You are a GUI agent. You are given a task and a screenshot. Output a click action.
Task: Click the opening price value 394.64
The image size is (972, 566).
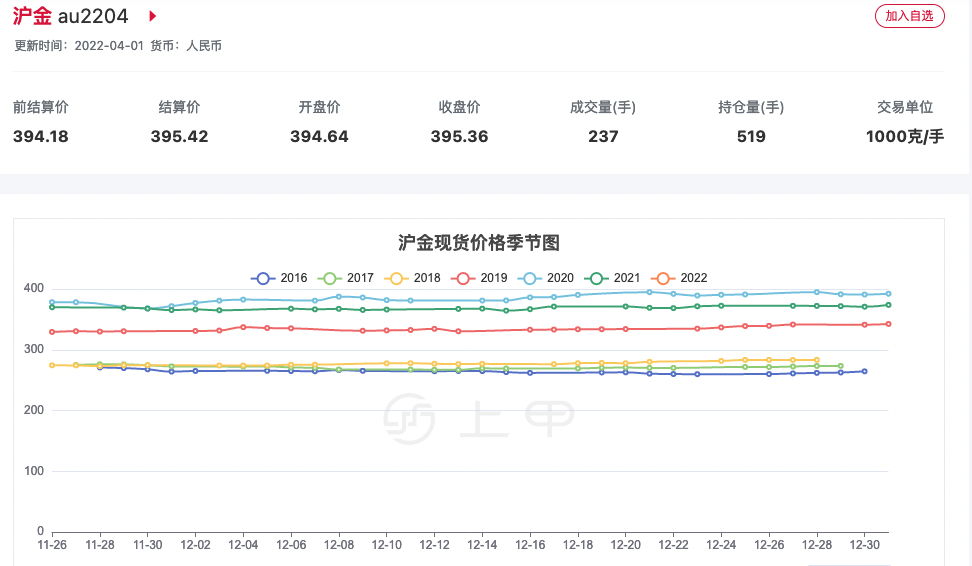click(319, 136)
